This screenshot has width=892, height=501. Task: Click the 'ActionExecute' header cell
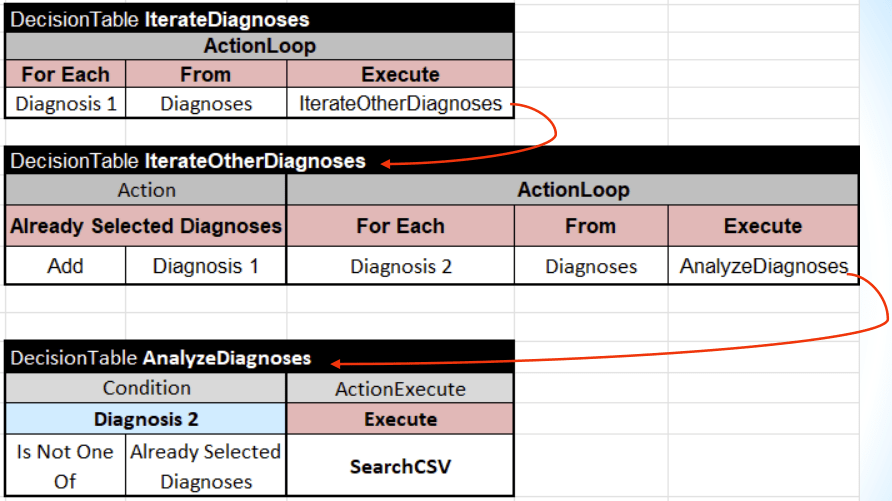(x=400, y=388)
